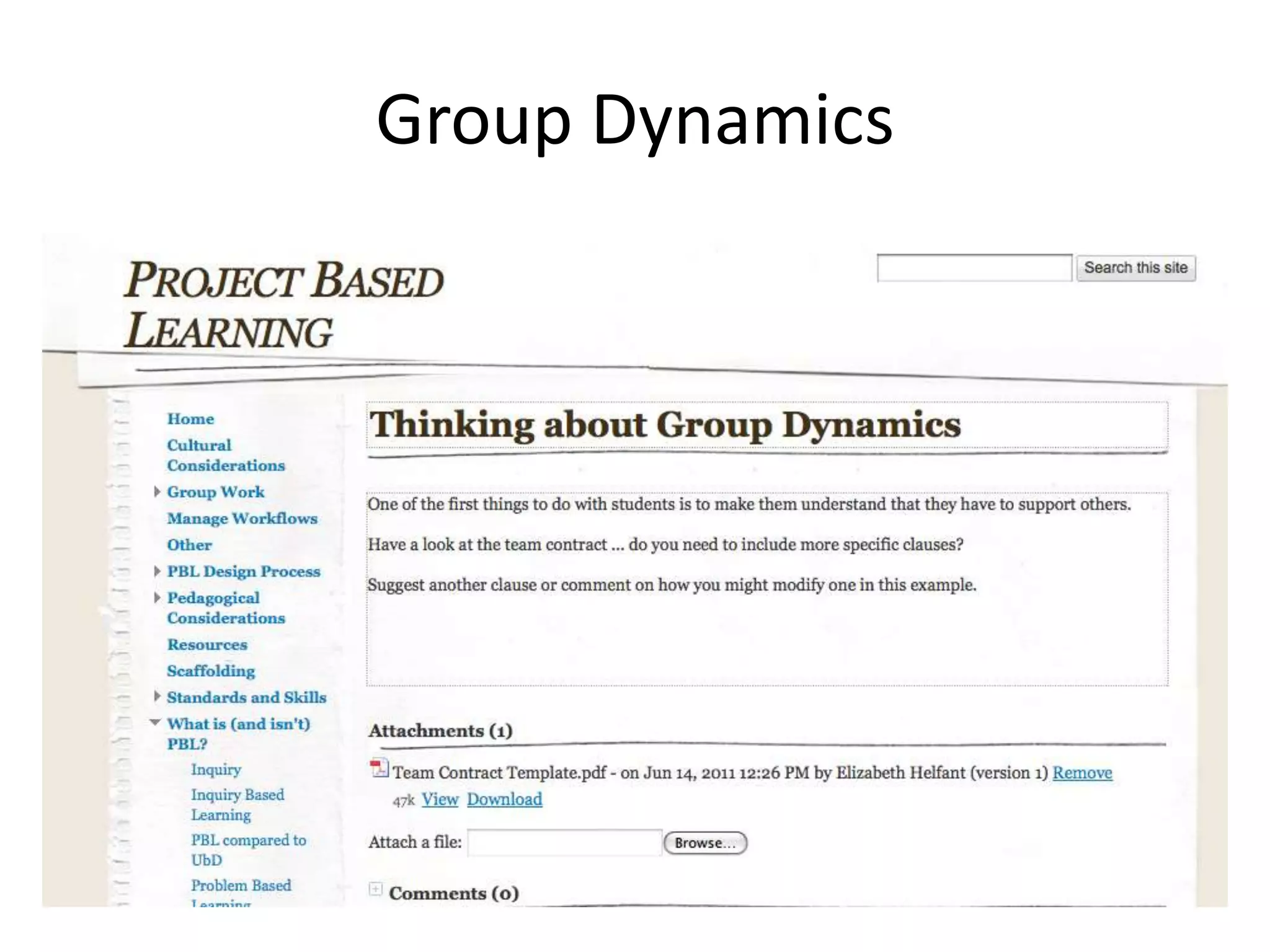Expand the Standards and Skills arrow
The width and height of the screenshot is (1270, 952).
tap(158, 697)
